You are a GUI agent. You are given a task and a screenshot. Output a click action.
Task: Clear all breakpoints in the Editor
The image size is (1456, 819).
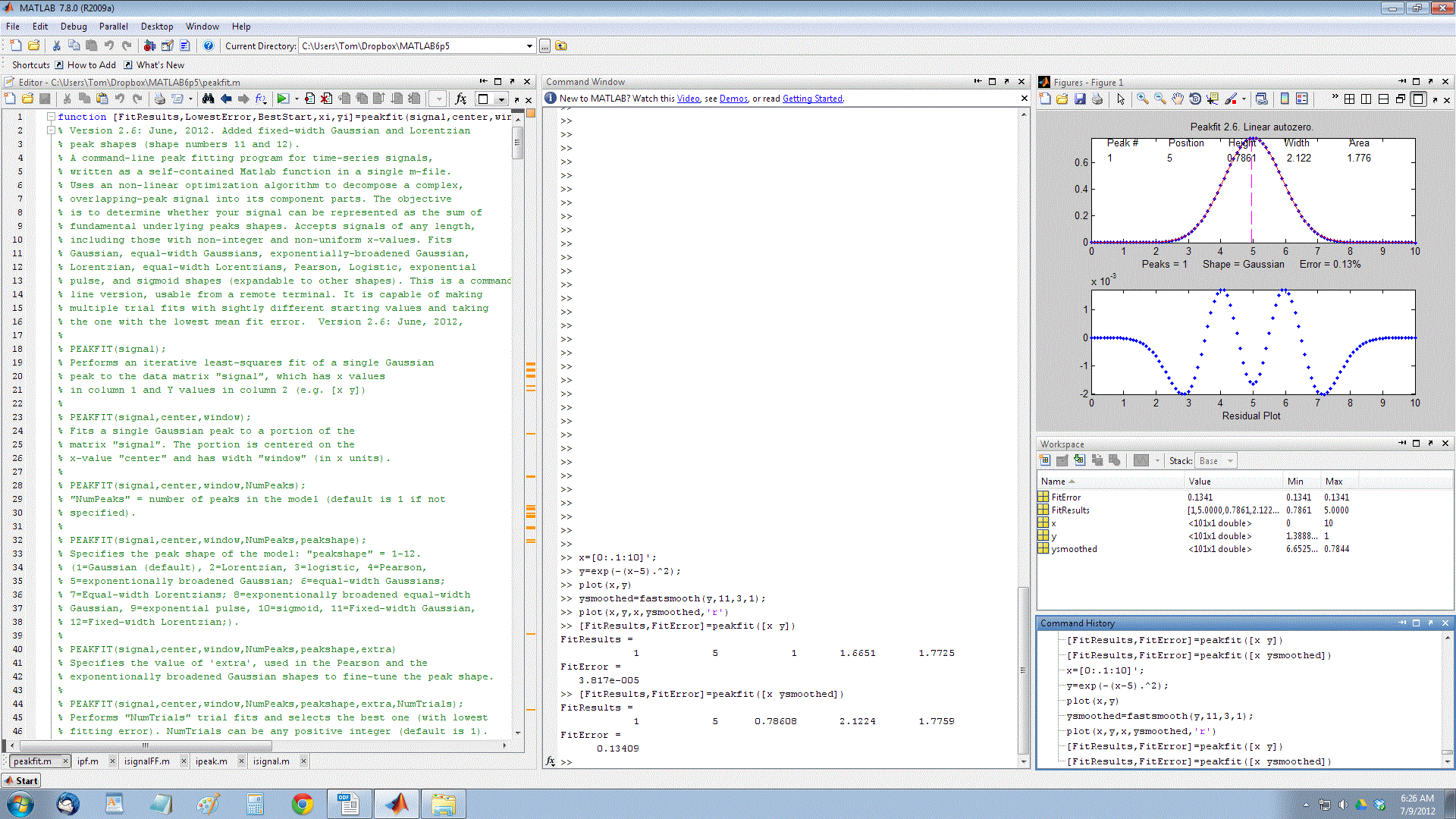326,99
